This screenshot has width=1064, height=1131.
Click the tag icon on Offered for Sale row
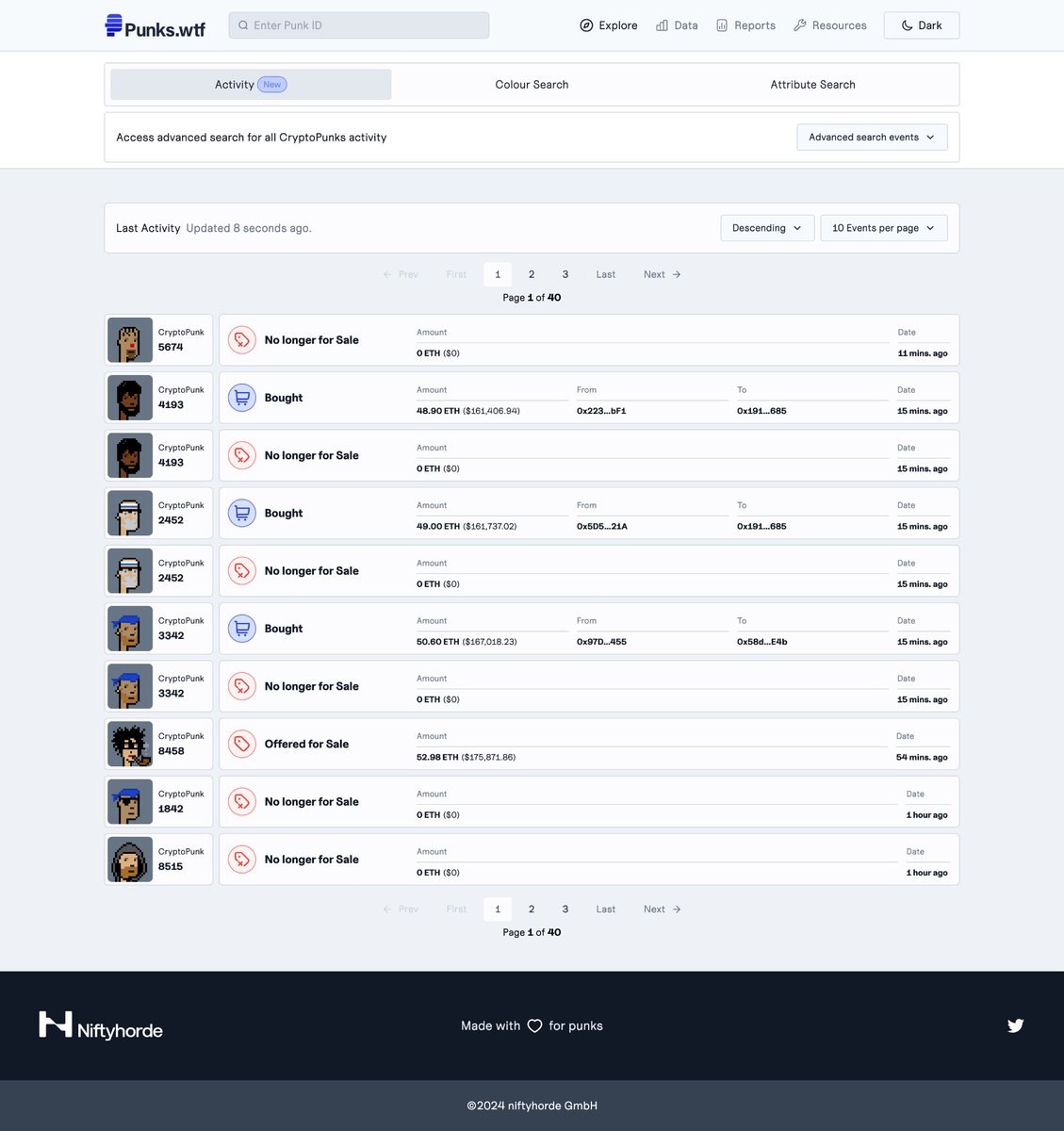(x=242, y=744)
